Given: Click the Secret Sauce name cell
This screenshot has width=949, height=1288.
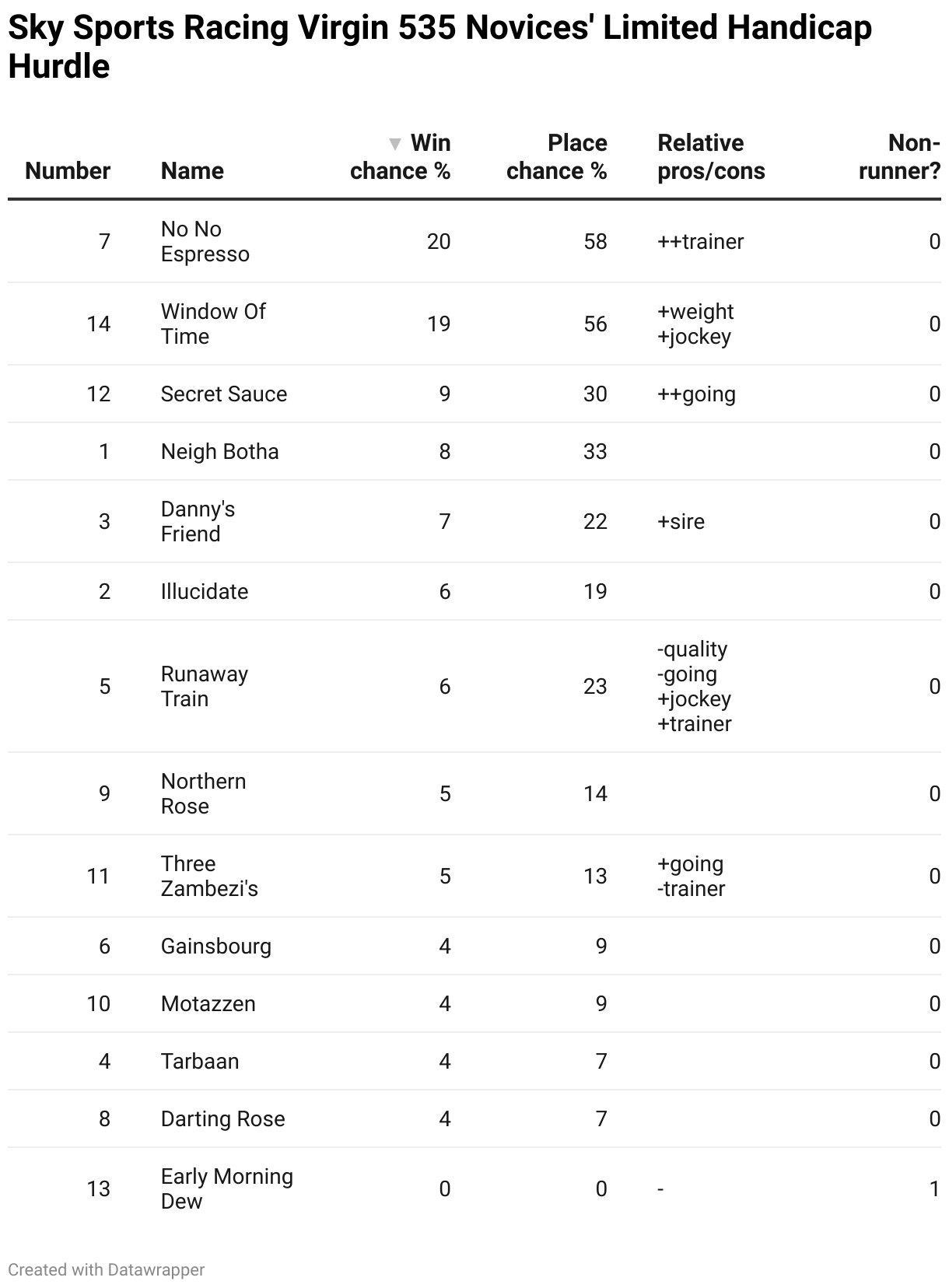Looking at the screenshot, I should point(224,394).
